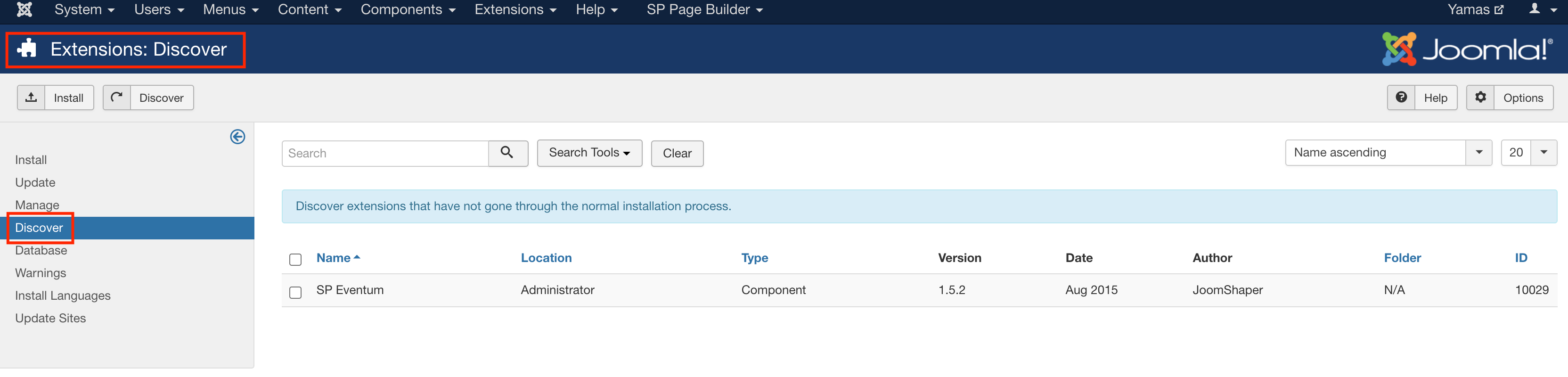Open the Users menu

coord(159,10)
